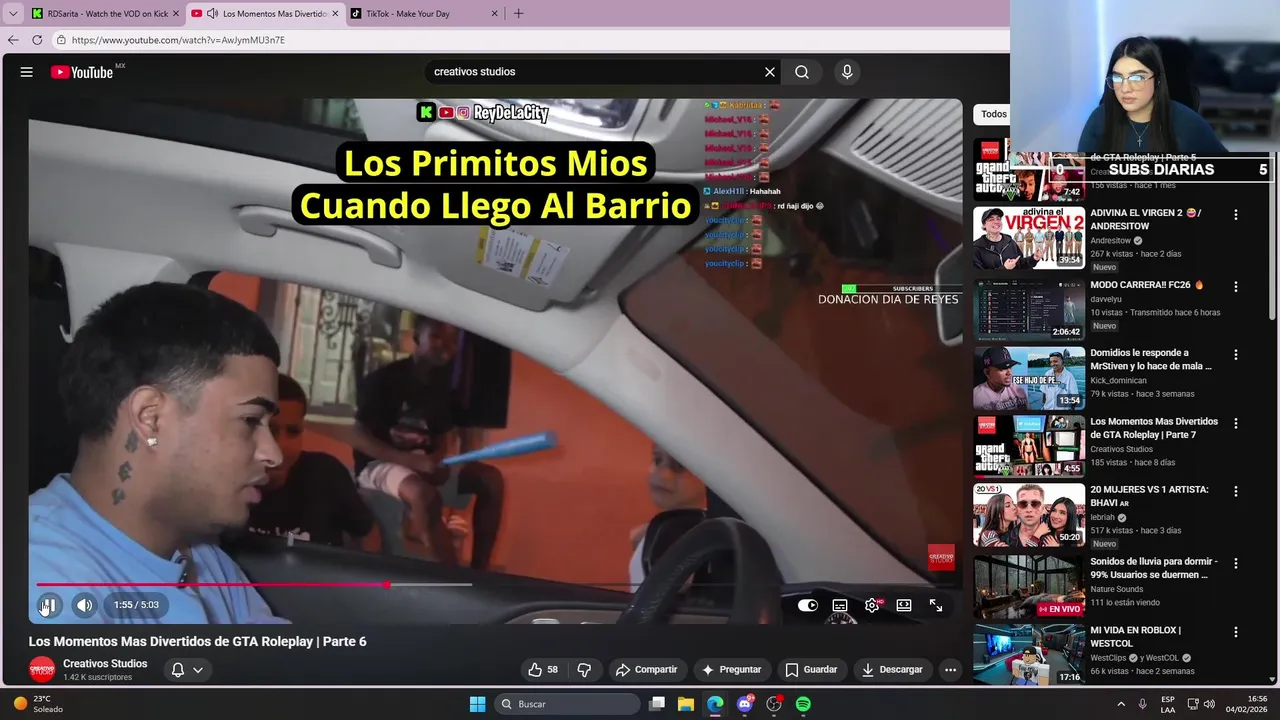Toggle subtitles/closed captions button
Viewport: 1280px width, 720px height.
840,605
